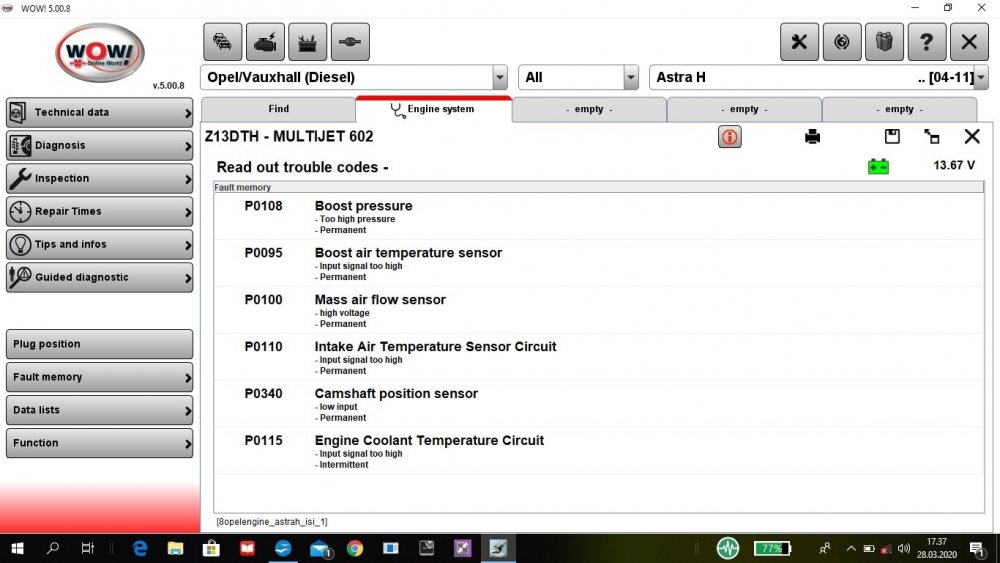Click the vehicle selection cars icon
Screen dimensions: 1000x563
[222, 42]
